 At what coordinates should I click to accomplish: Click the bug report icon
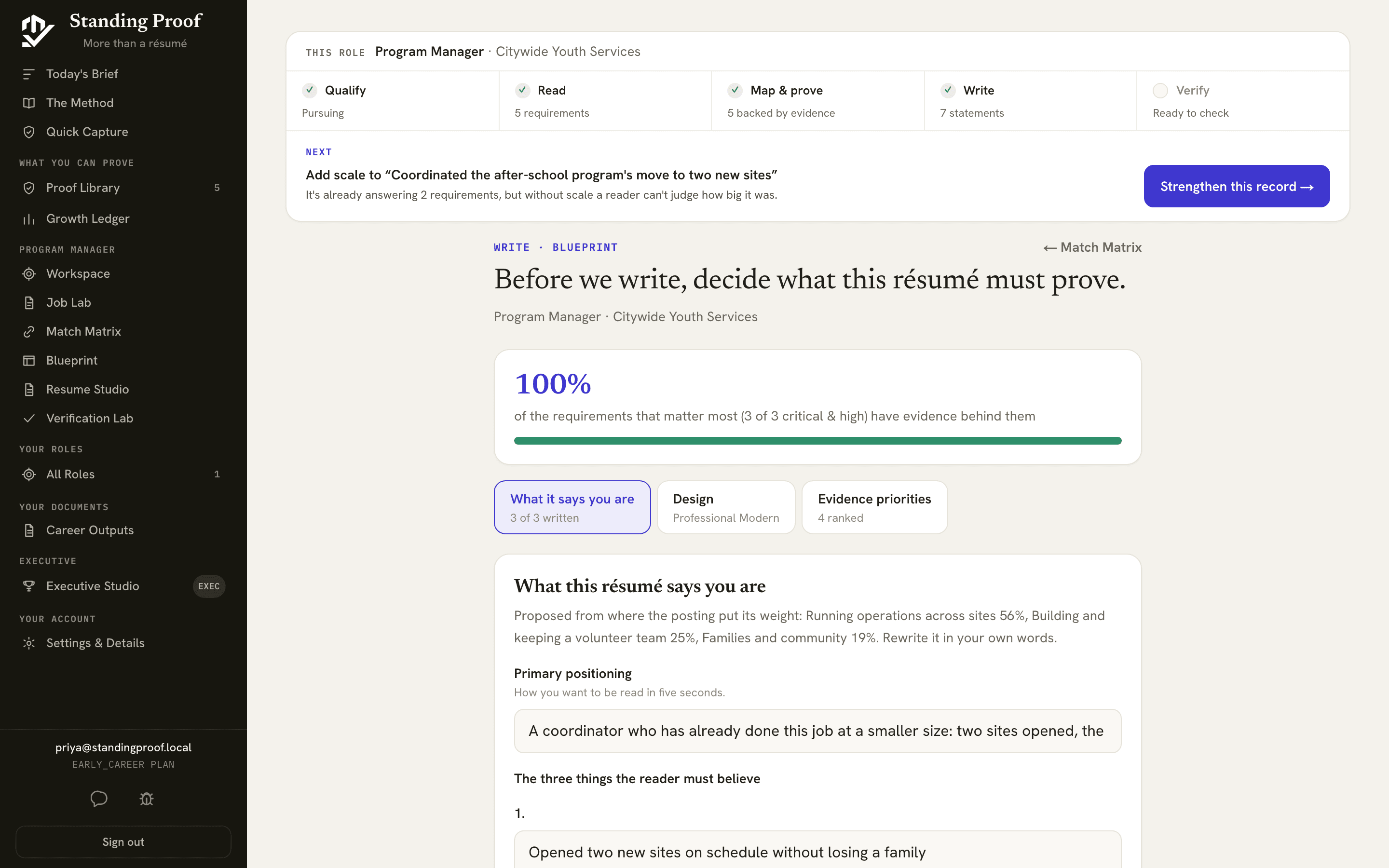146,799
